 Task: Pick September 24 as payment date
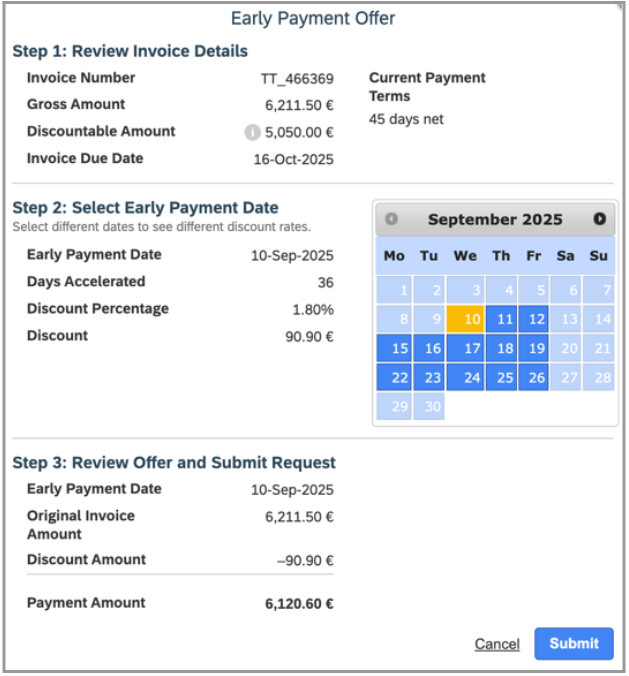pyautogui.click(x=465, y=377)
